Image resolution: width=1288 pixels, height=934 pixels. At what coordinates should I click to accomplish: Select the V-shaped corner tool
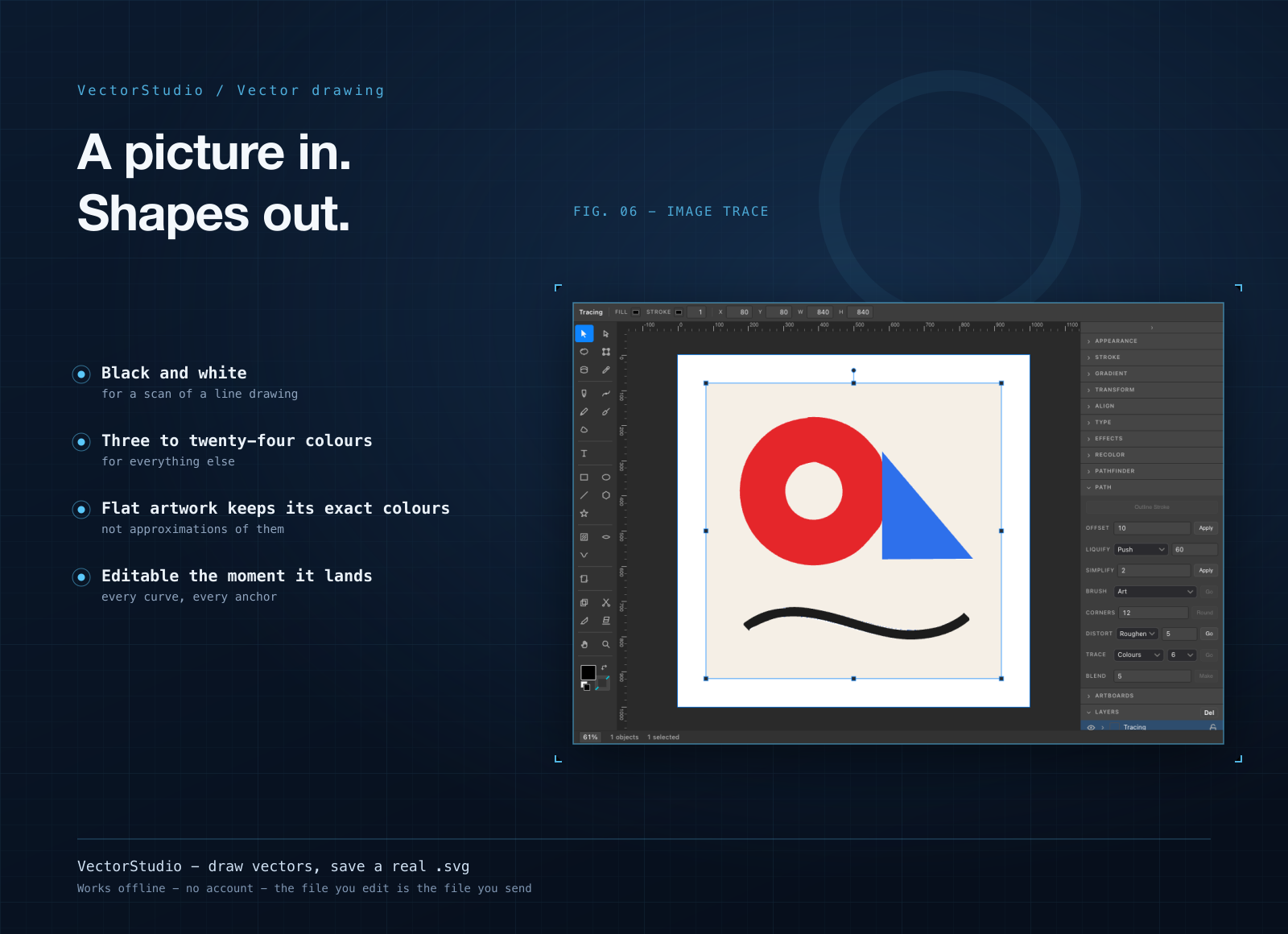click(584, 555)
